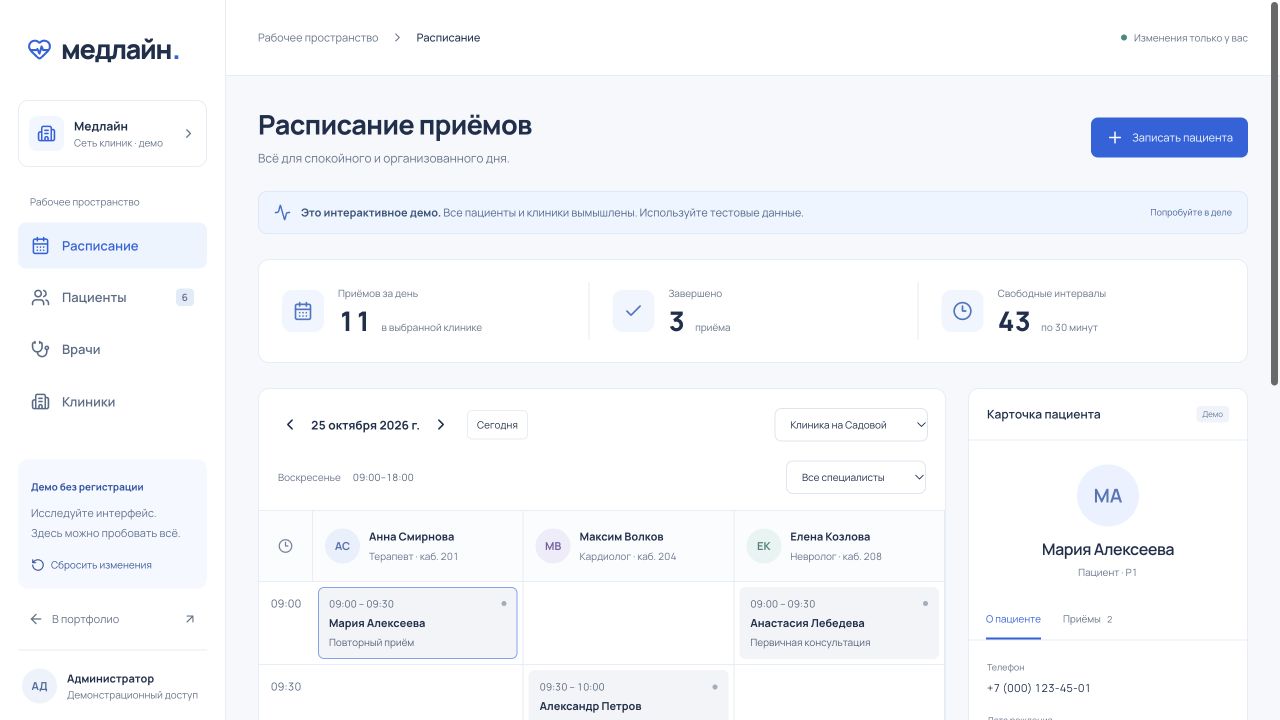Open the Все специалисты dropdown
The height and width of the screenshot is (720, 1280).
856,477
